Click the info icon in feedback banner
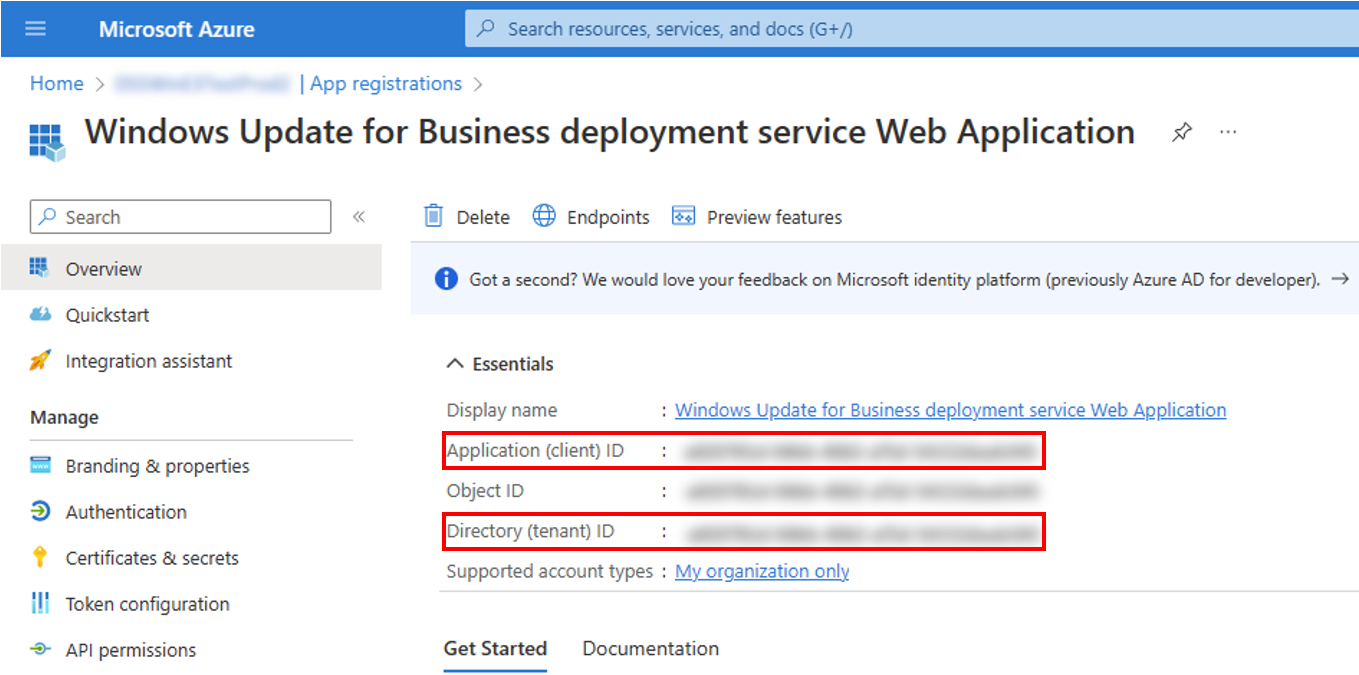 [447, 279]
